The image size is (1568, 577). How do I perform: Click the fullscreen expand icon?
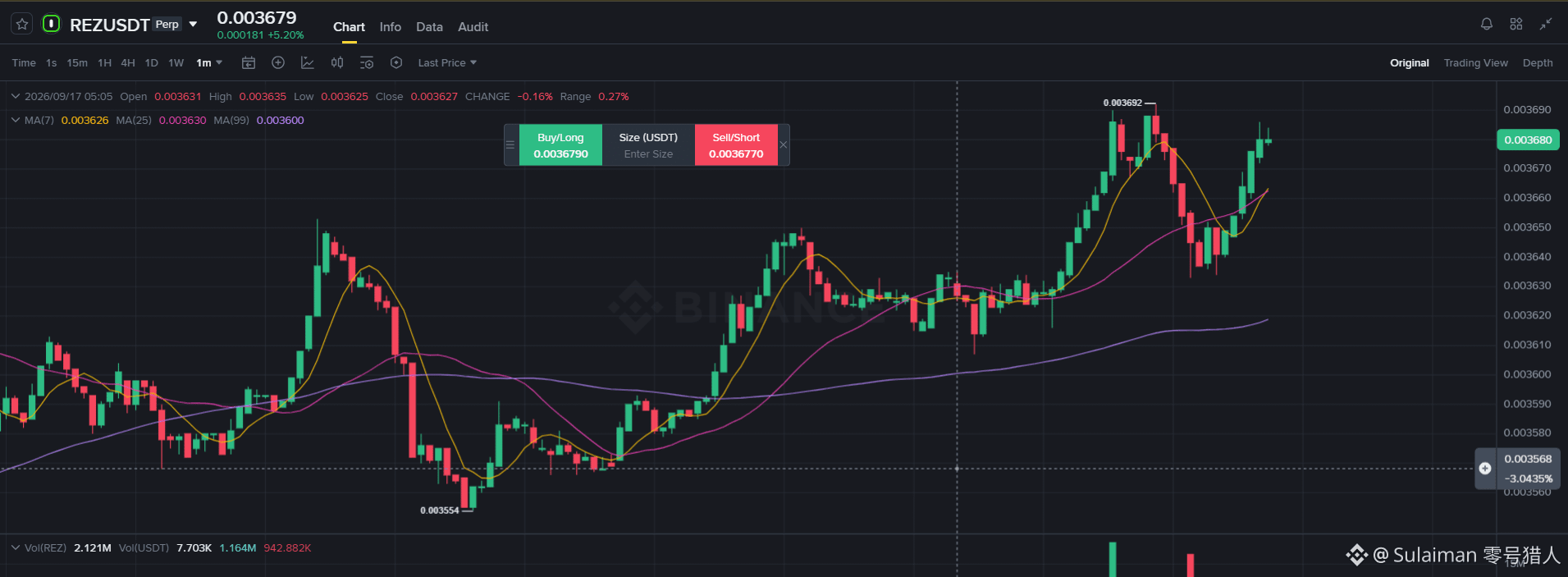tap(1545, 24)
